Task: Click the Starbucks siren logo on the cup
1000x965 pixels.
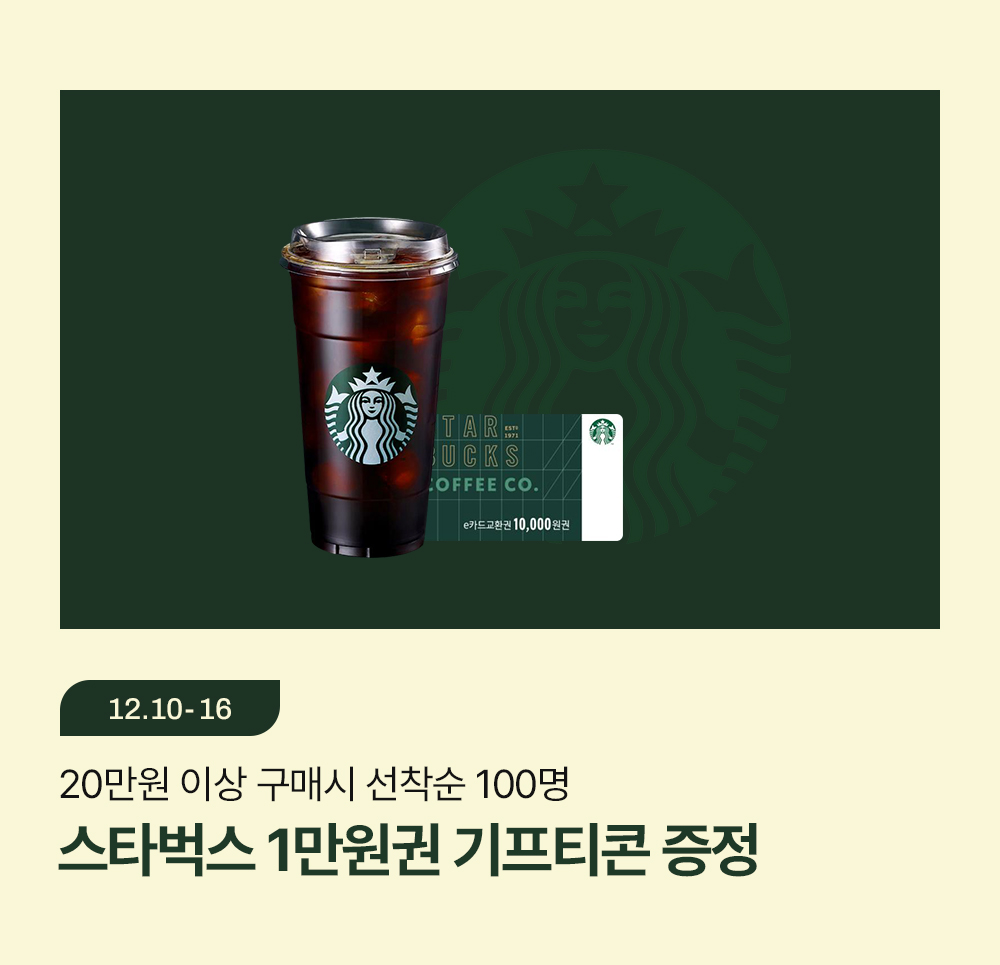Action: point(371,415)
